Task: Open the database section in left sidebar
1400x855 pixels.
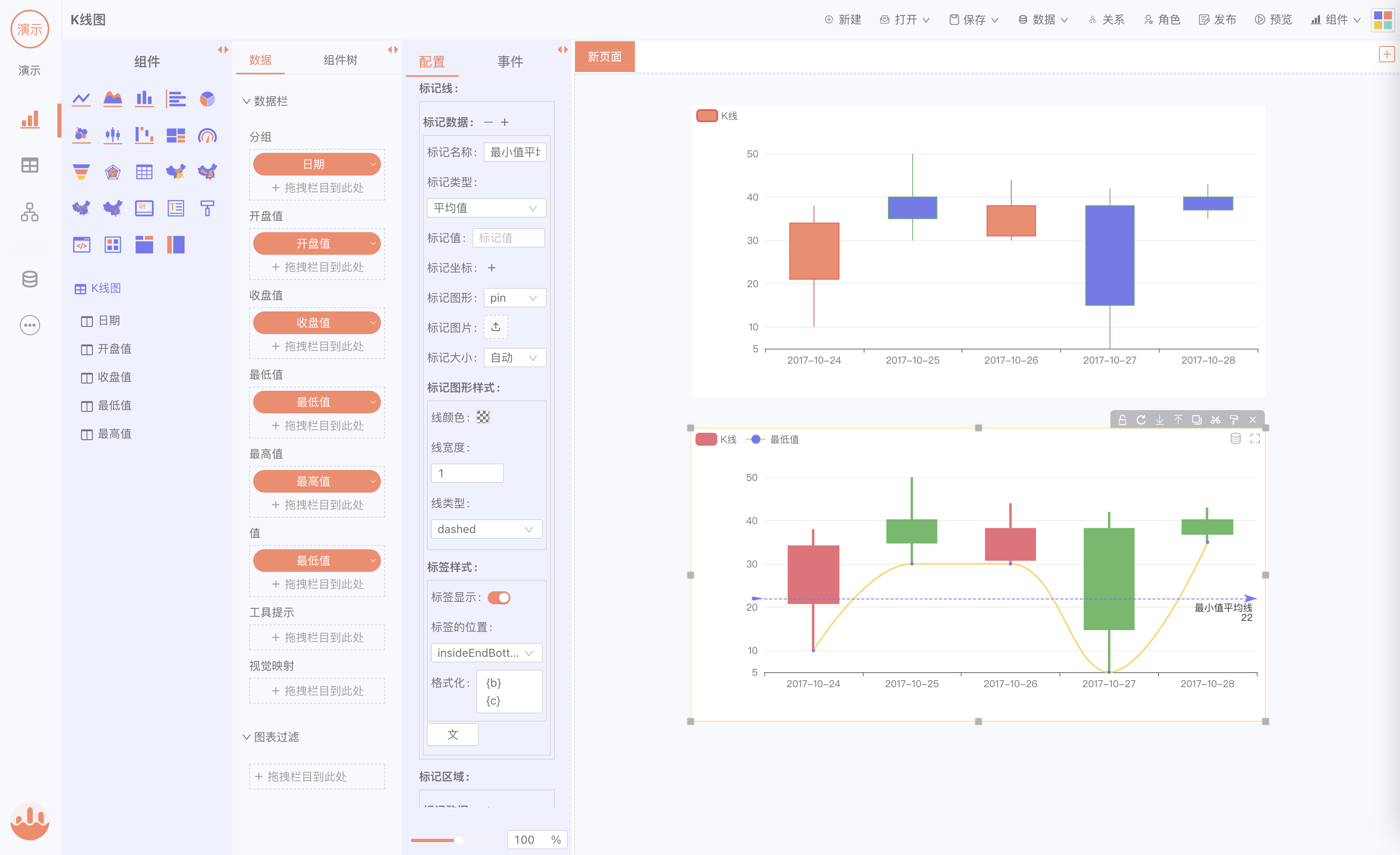Action: (30, 279)
